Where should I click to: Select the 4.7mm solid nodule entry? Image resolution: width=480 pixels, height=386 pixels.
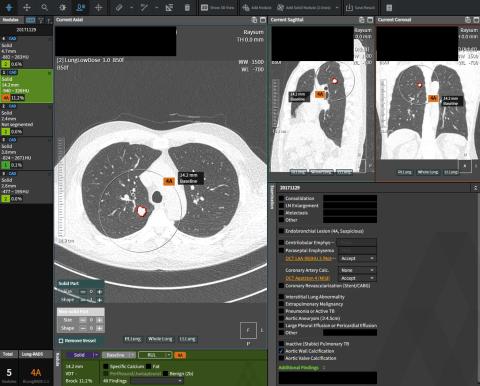(x=26, y=51)
